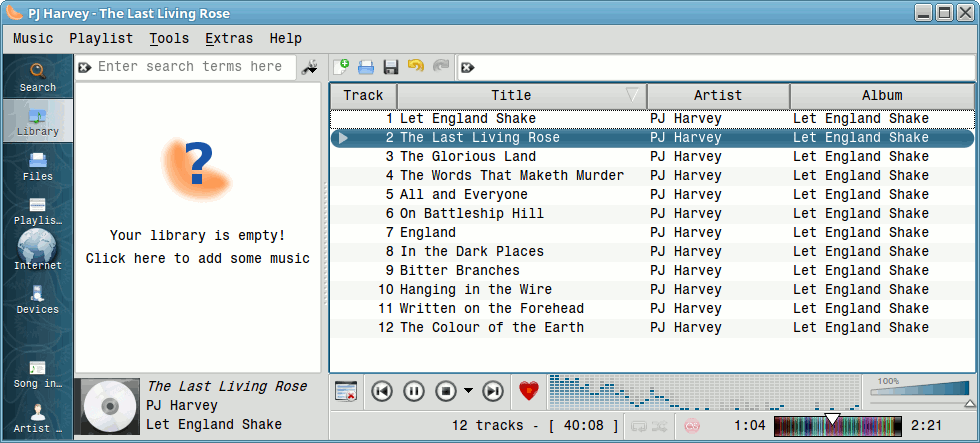This screenshot has width=980, height=443.
Task: Toggle the shuffle mode icon
Action: (659, 427)
